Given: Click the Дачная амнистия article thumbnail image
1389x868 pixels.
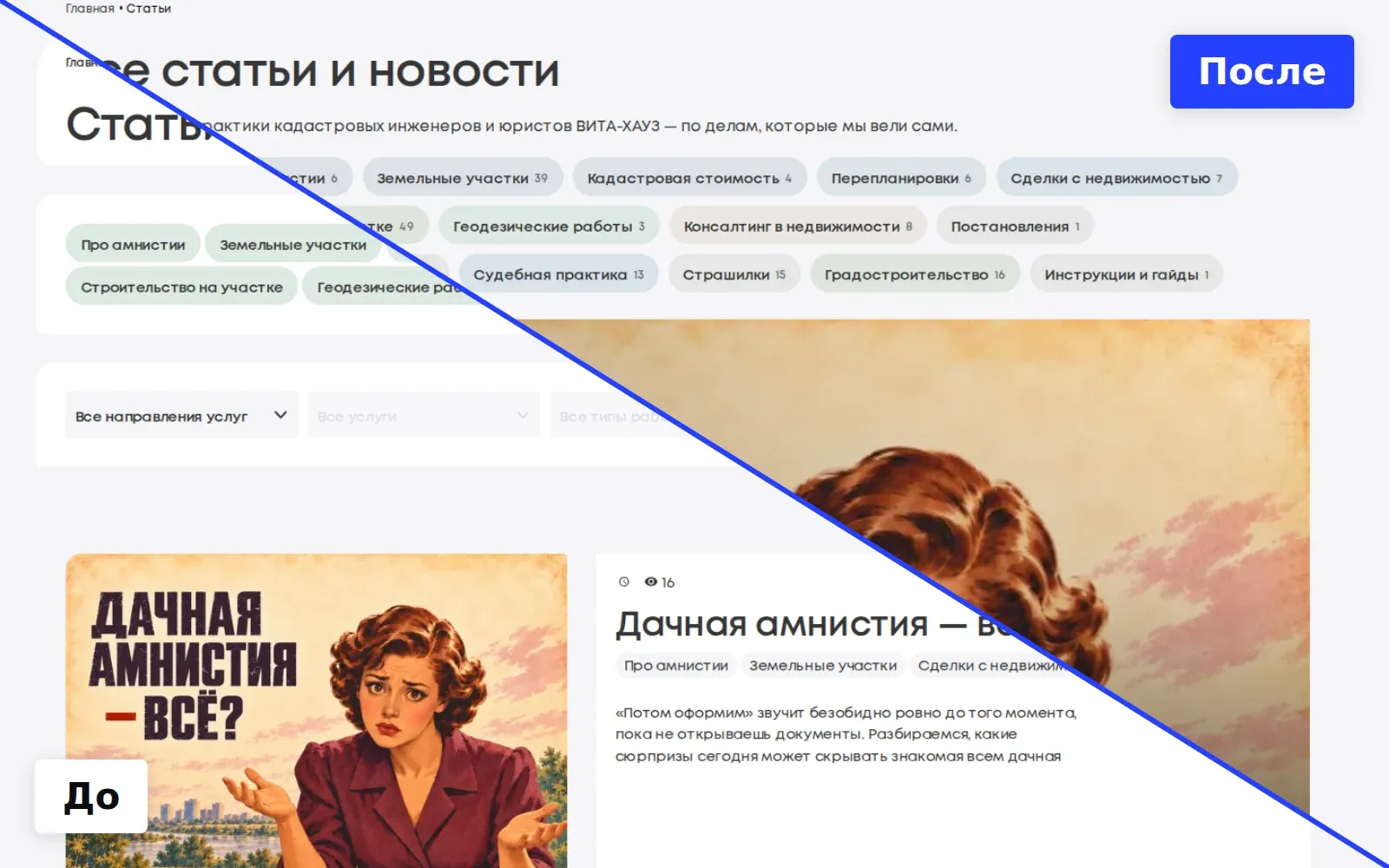Looking at the screenshot, I should (x=316, y=710).
